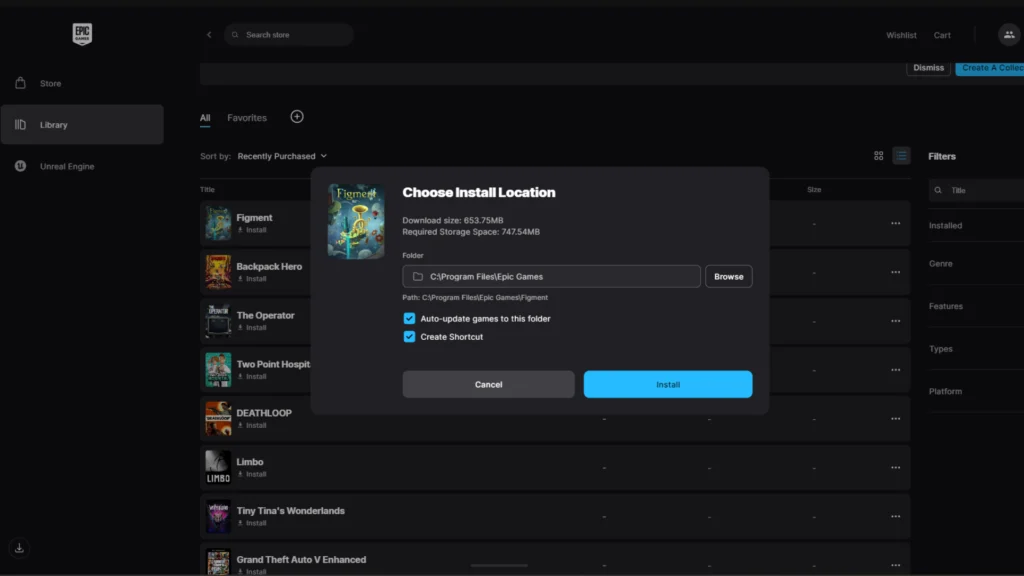Open Unreal Engine in the sidebar
Viewport: 1024px width, 576px height.
[67, 166]
